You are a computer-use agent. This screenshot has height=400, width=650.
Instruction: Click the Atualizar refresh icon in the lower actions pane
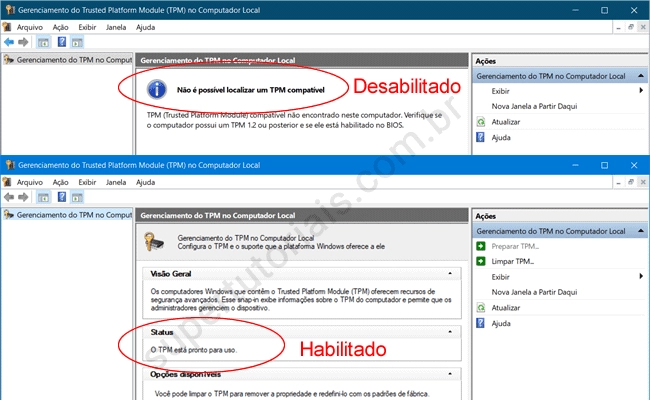point(481,308)
